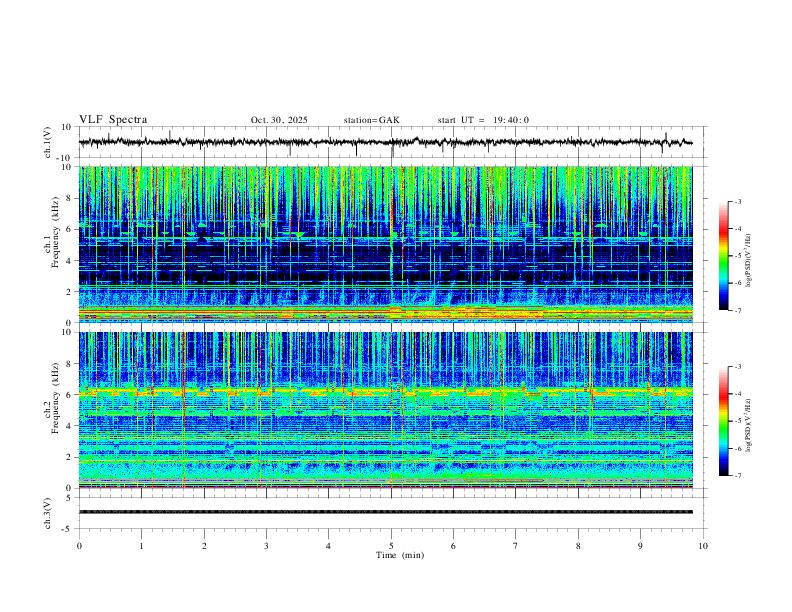The height and width of the screenshot is (612, 792).
Task: Click the ch.2 spectrogram colorbar
Action: click(723, 421)
